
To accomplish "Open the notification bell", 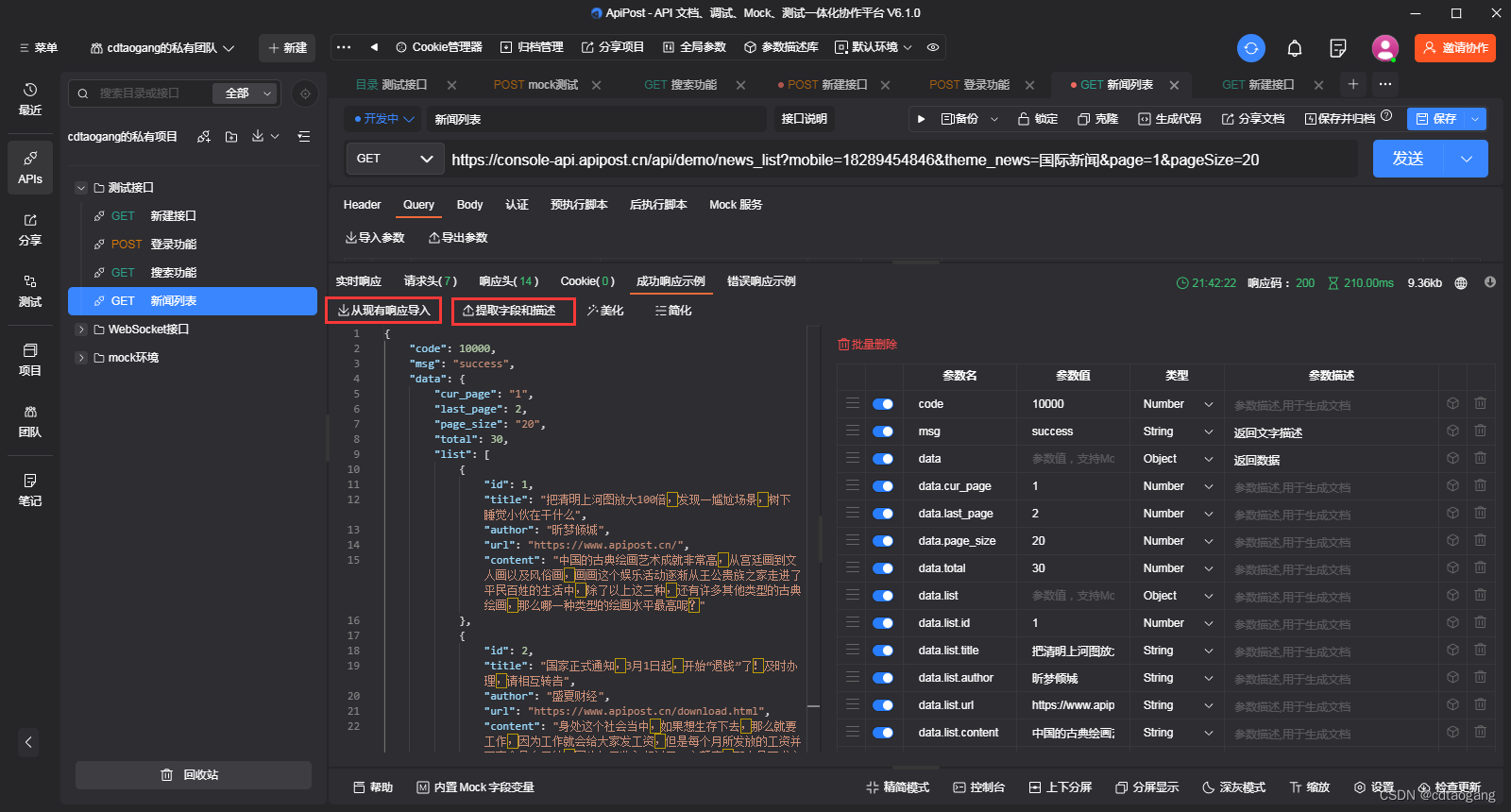I will click(x=1295, y=48).
